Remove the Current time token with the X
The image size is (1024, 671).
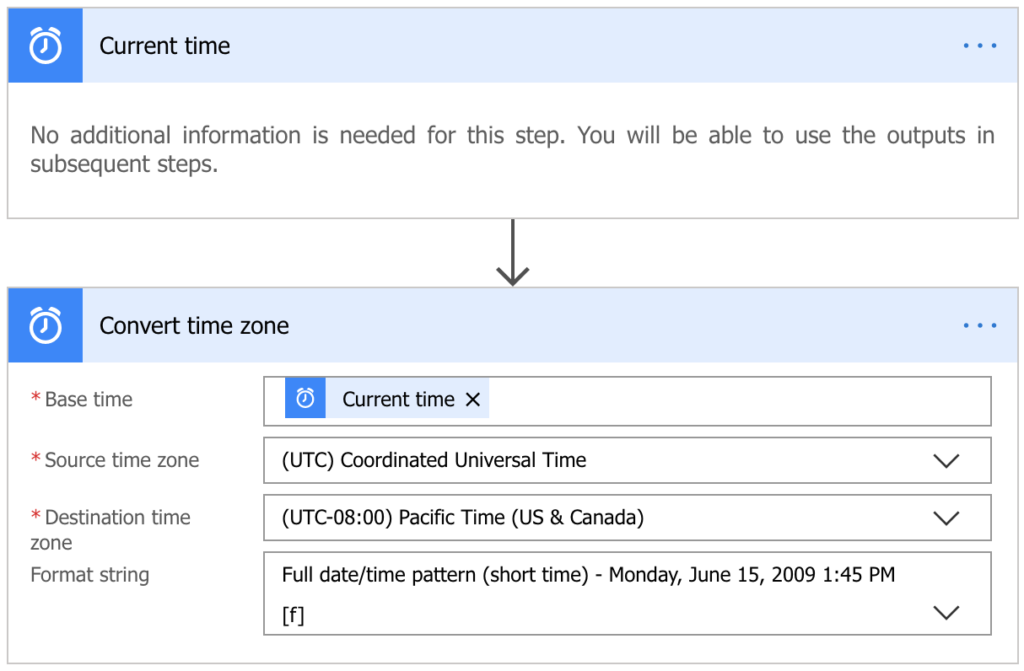pyautogui.click(x=472, y=398)
